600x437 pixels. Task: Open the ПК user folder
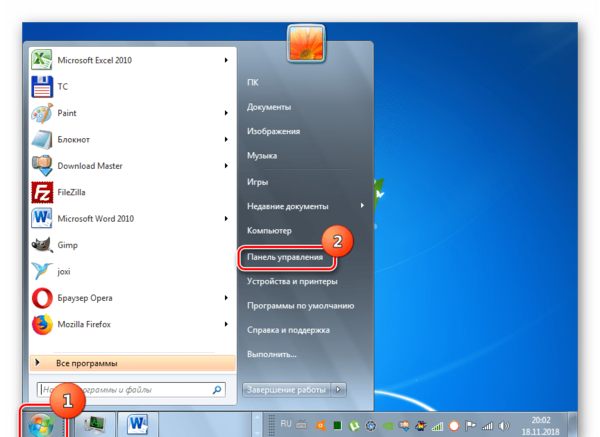pyautogui.click(x=253, y=82)
